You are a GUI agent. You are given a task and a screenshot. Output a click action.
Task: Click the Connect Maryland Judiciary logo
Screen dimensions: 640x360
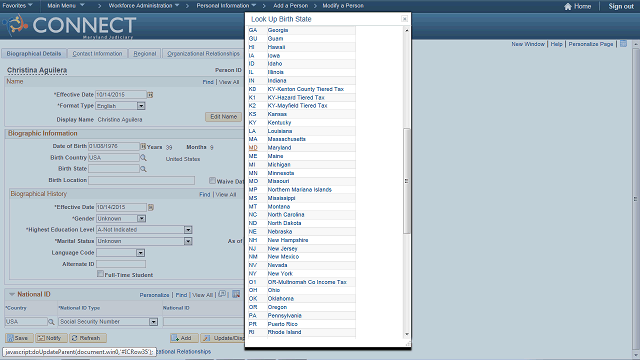tap(69, 27)
